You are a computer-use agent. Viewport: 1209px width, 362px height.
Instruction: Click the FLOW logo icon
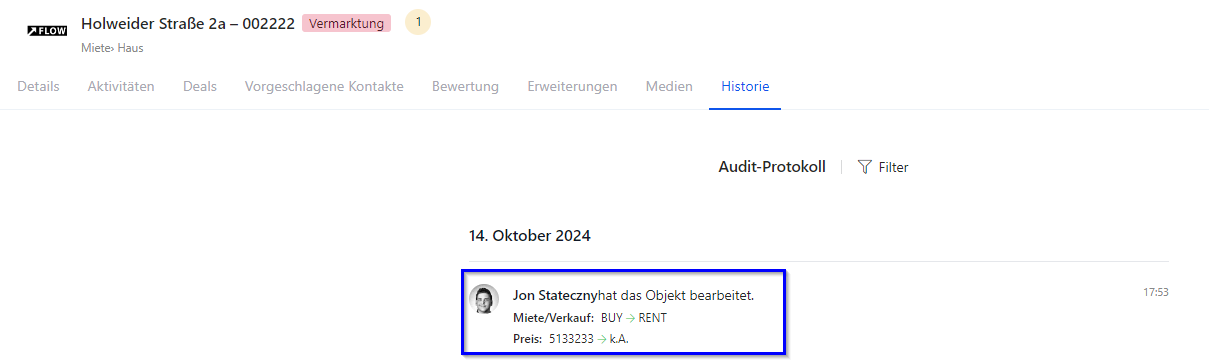[47, 31]
